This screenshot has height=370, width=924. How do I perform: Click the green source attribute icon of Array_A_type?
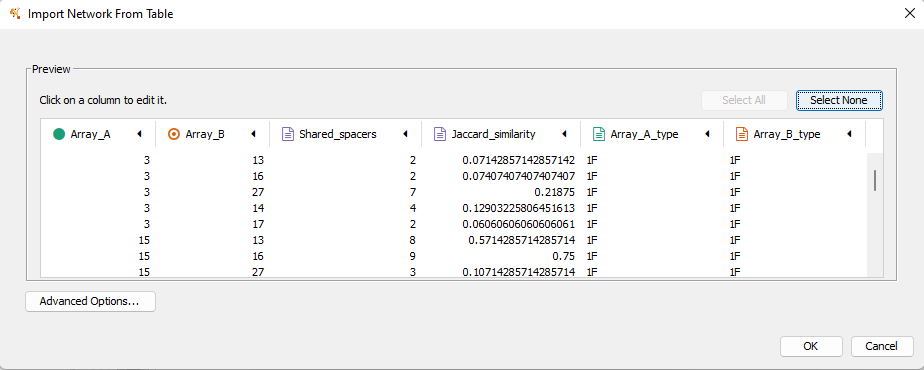point(598,134)
